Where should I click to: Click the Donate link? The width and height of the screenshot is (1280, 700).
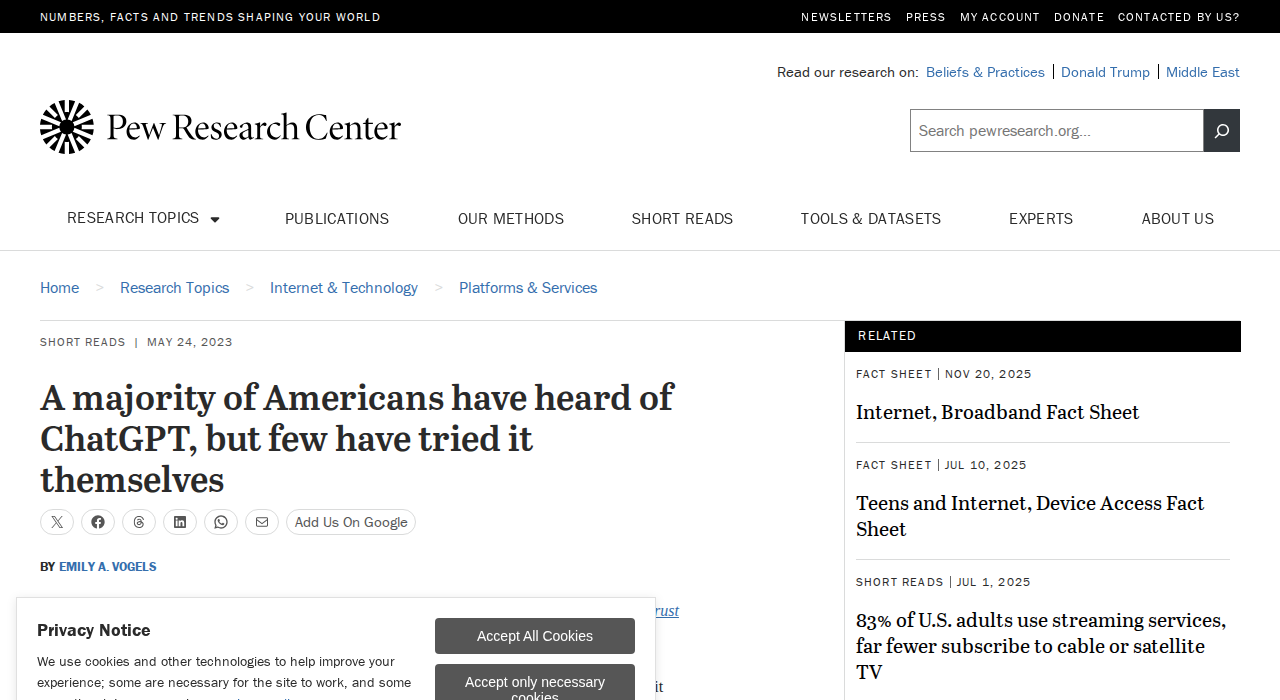1079,17
